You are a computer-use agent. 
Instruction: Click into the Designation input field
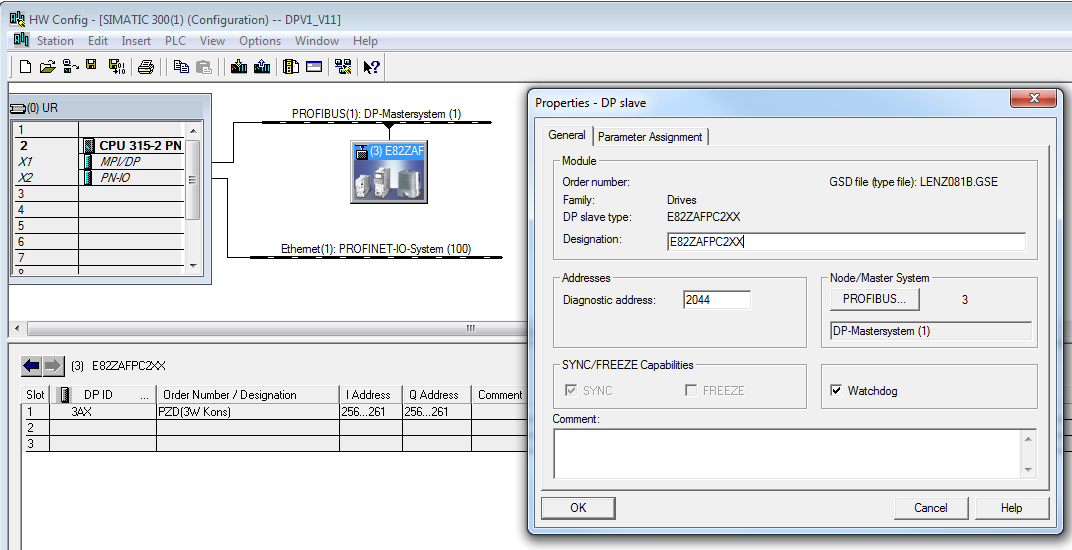pos(846,241)
